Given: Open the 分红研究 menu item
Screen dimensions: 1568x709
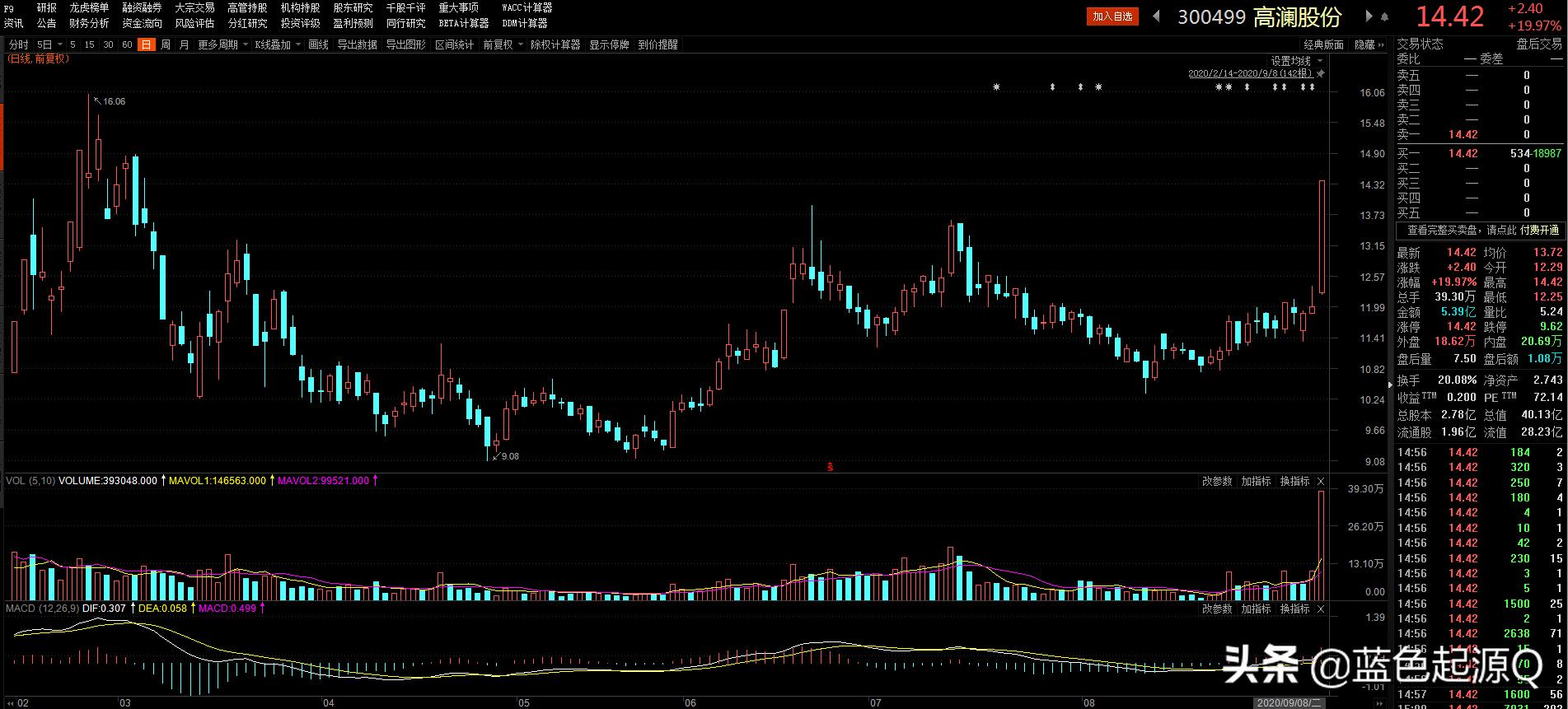Looking at the screenshot, I should point(247,24).
